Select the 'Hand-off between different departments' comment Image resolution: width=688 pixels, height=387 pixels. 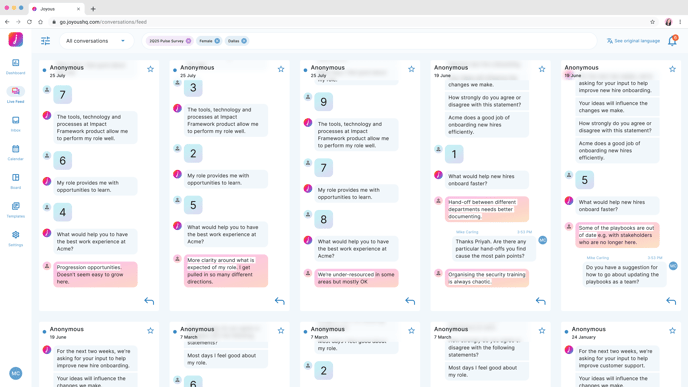pyautogui.click(x=487, y=209)
